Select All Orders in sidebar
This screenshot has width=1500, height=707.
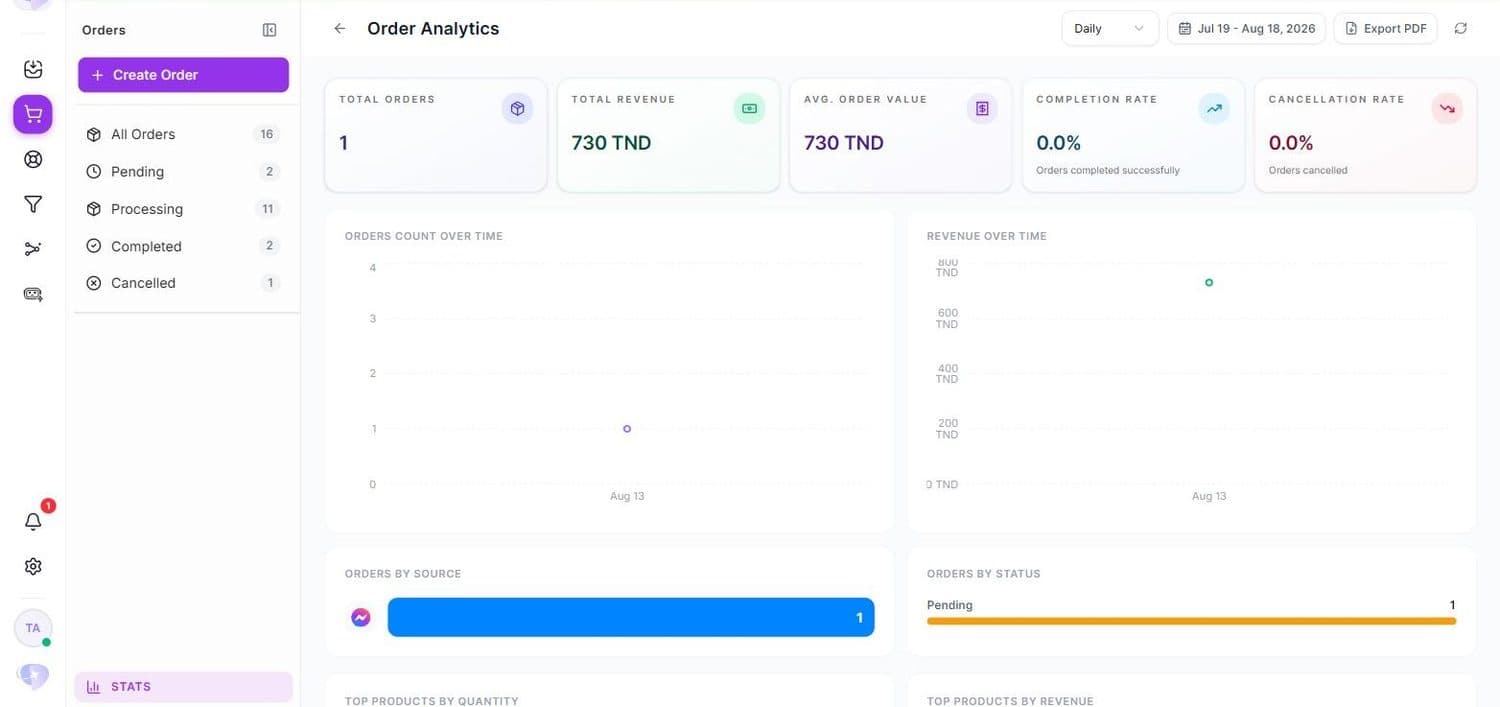183,134
